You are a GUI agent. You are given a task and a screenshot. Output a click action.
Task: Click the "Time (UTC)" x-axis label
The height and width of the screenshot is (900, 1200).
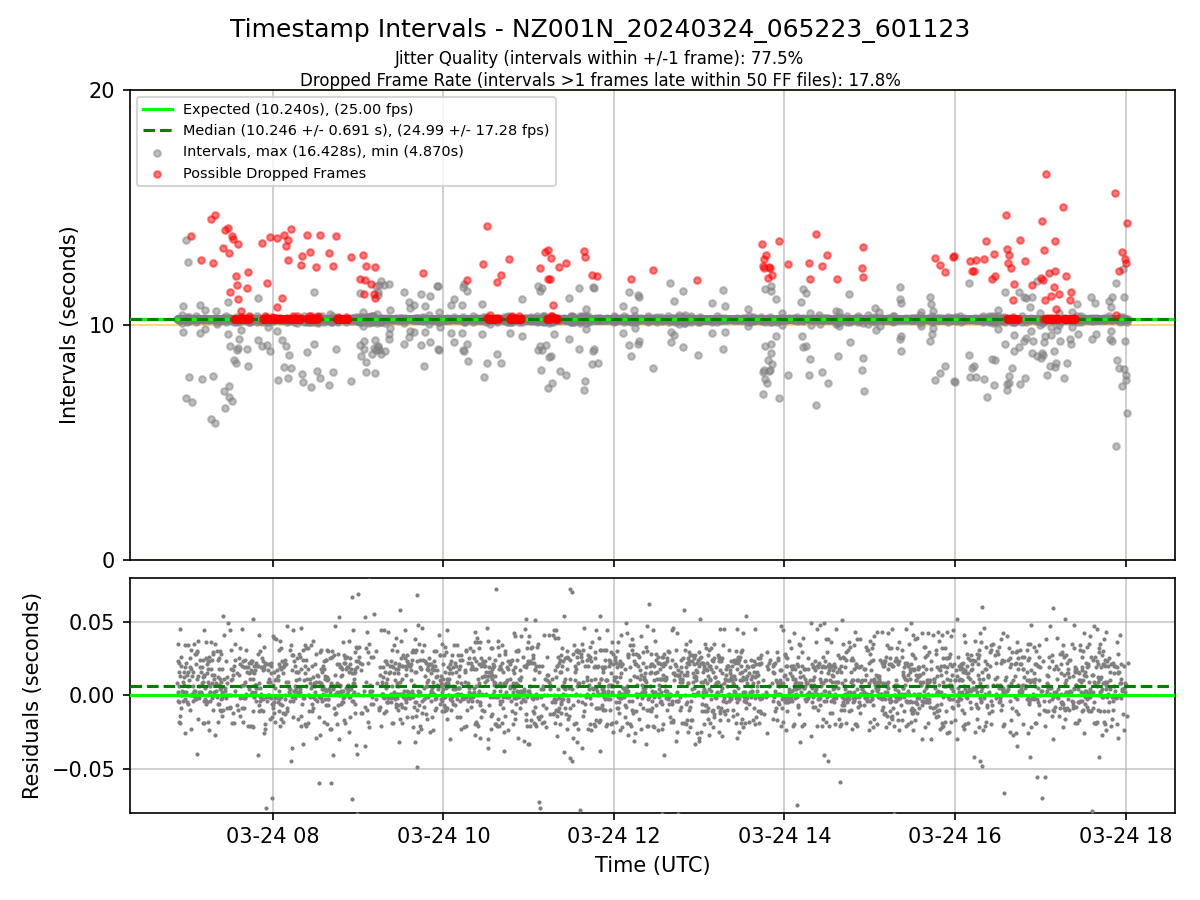coord(652,865)
